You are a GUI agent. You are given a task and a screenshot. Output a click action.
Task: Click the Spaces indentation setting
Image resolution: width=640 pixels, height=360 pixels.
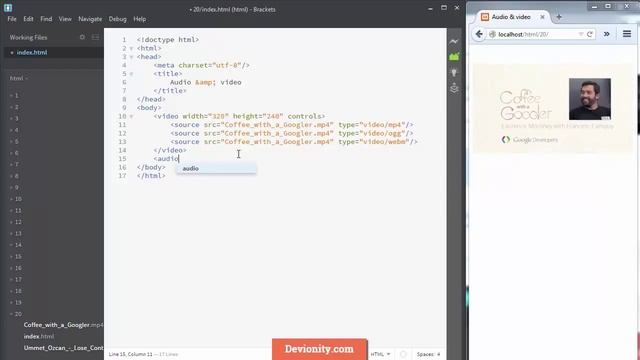point(429,354)
